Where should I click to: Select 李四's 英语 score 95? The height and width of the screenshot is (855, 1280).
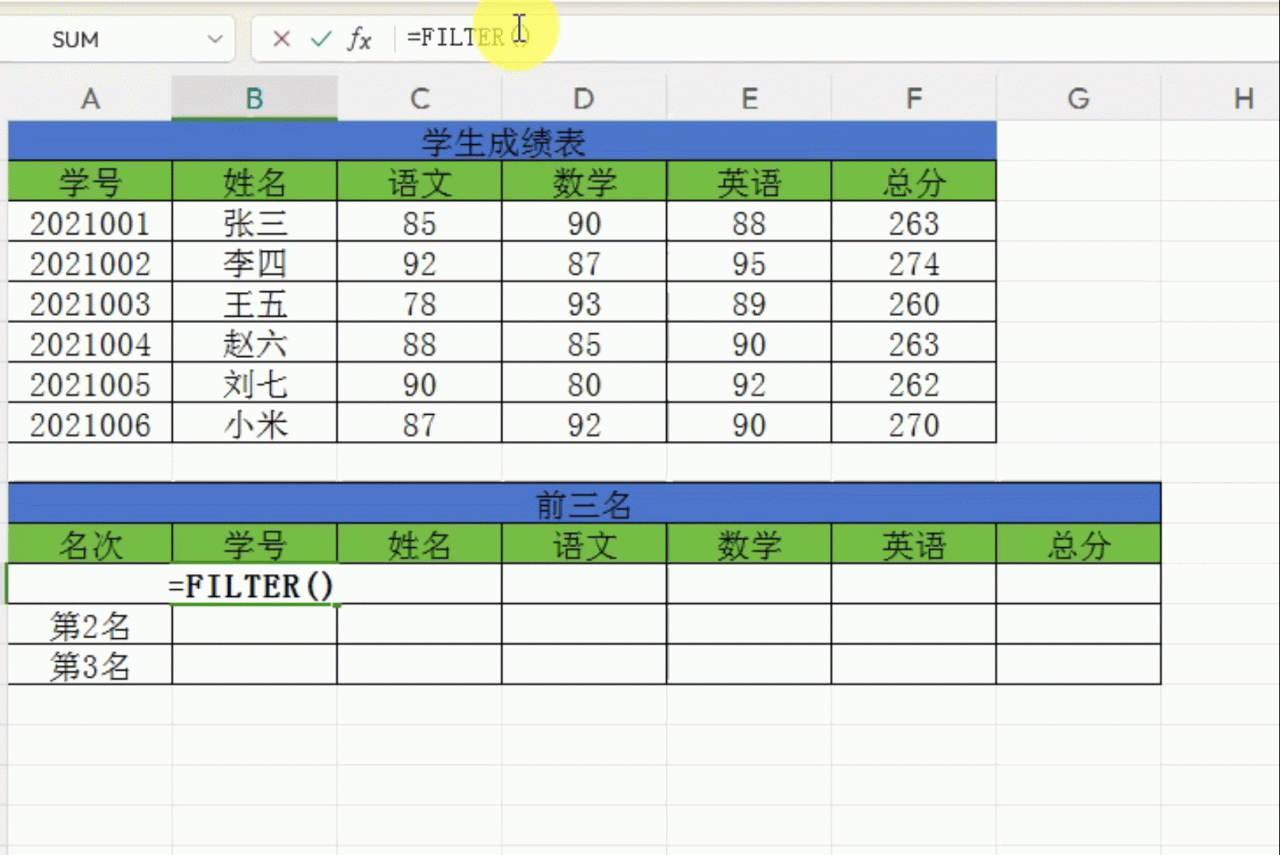coord(749,262)
